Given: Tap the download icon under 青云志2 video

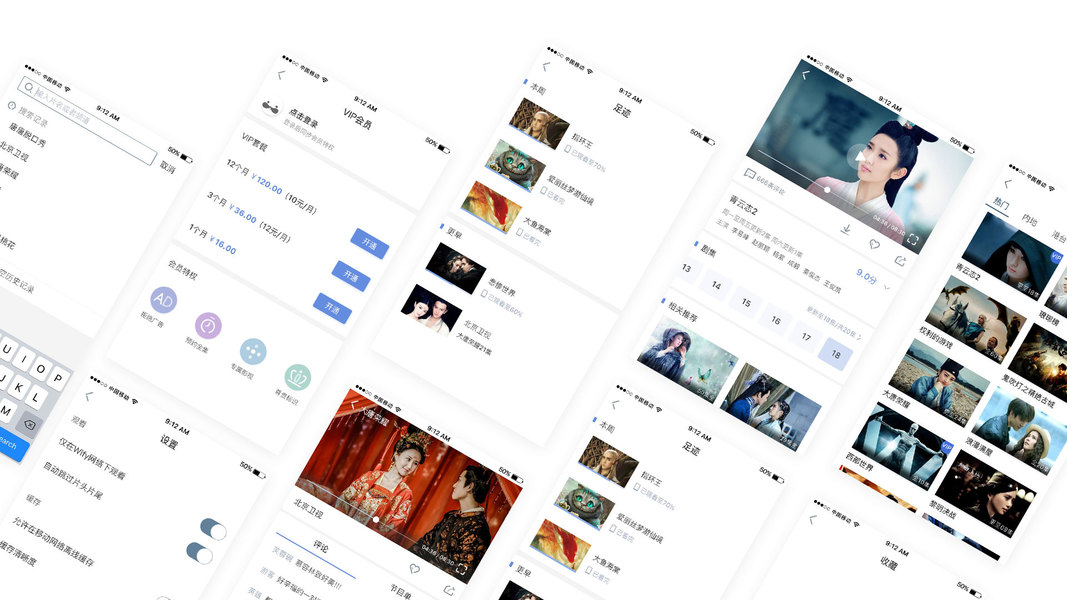Looking at the screenshot, I should pyautogui.click(x=846, y=229).
